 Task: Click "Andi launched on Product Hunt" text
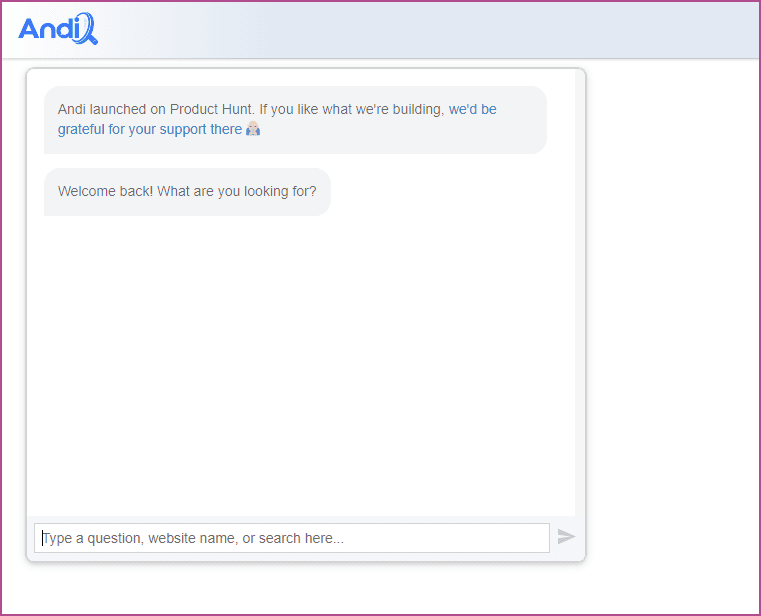click(x=156, y=109)
